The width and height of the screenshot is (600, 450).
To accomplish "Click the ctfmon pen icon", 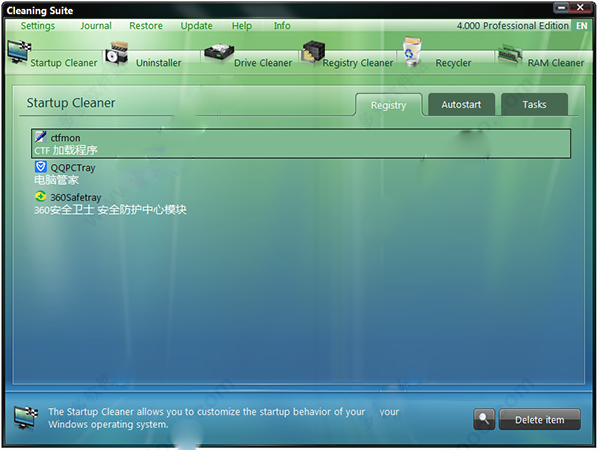I will 41,137.
